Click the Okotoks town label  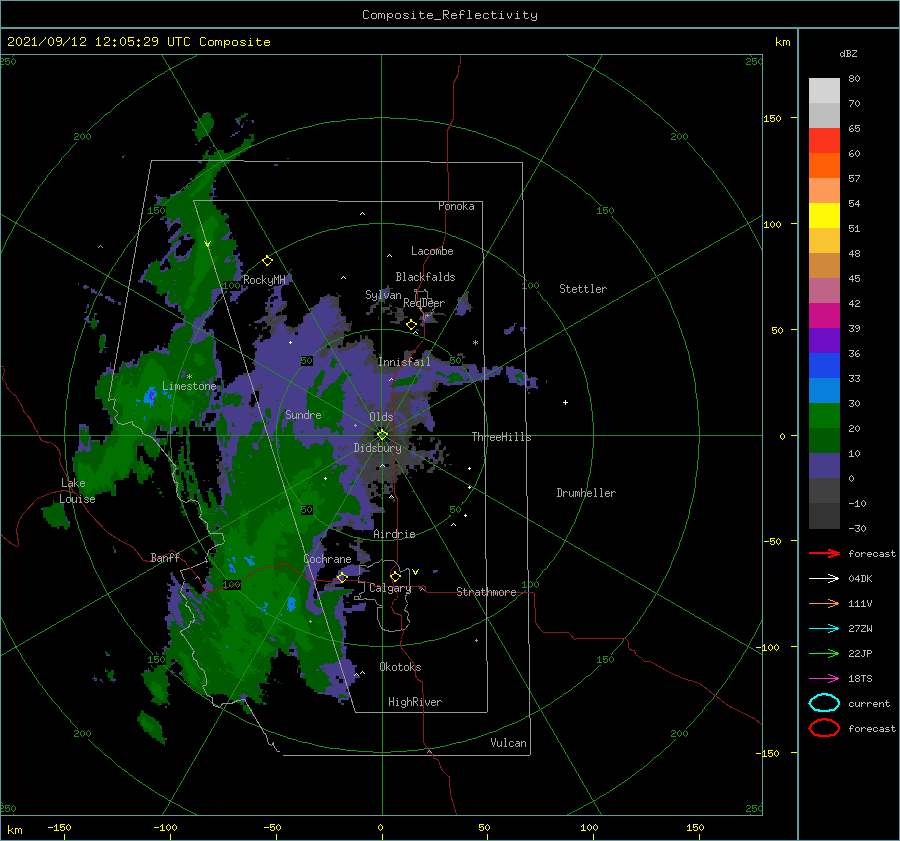[400, 667]
